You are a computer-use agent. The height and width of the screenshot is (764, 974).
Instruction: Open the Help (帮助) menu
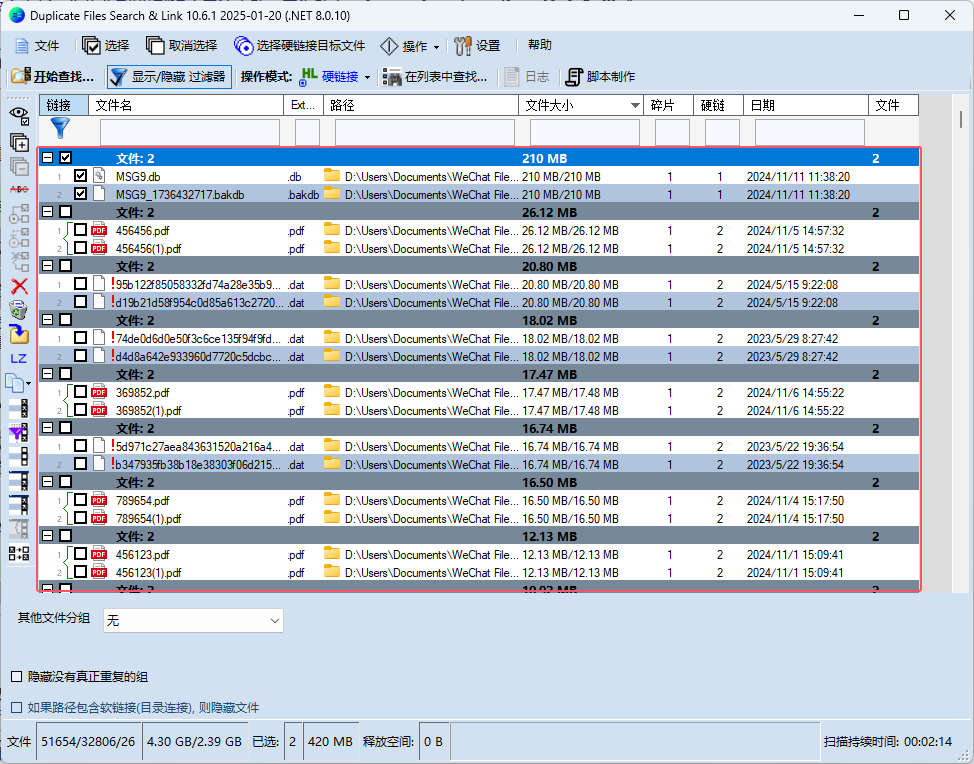539,45
